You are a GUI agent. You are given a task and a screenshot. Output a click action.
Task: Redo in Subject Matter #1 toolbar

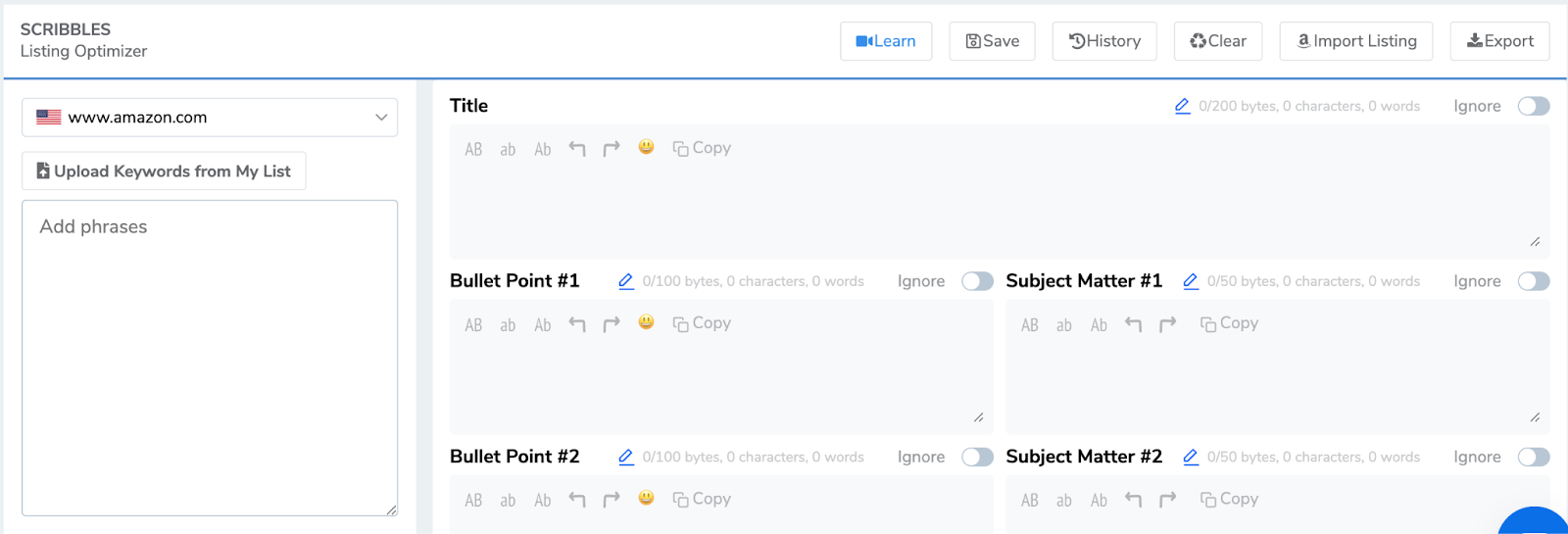(1168, 324)
